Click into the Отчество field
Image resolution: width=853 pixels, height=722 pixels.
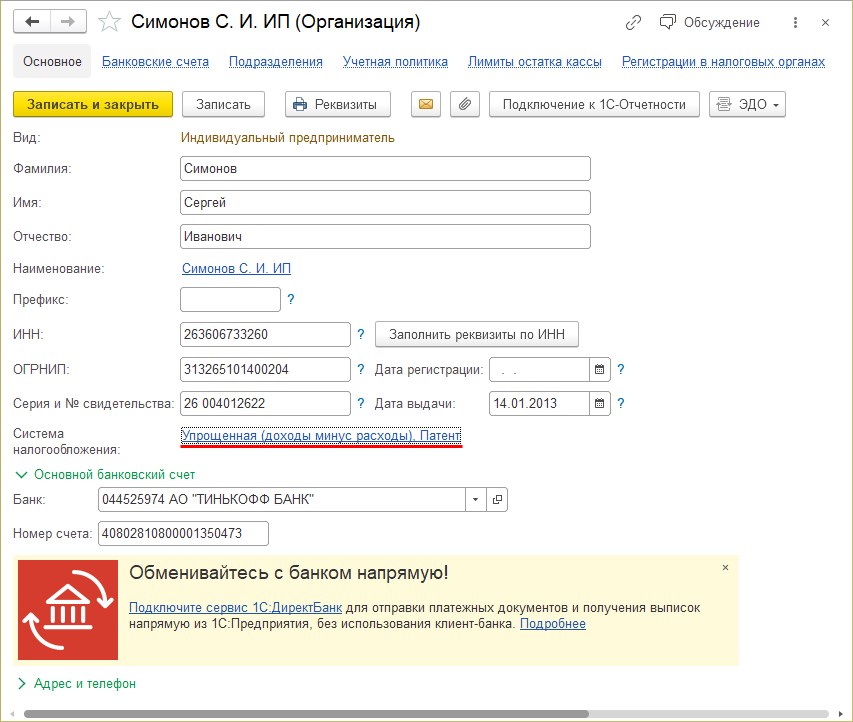point(385,237)
